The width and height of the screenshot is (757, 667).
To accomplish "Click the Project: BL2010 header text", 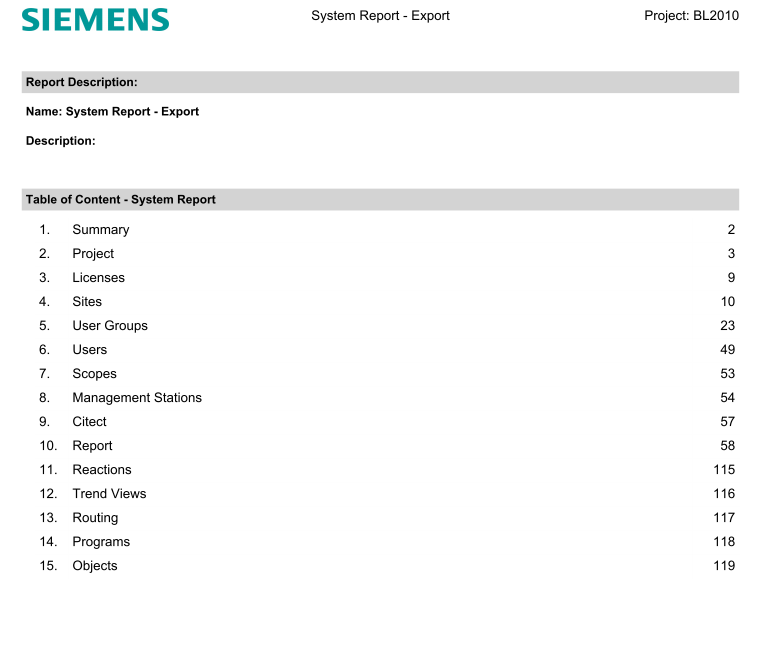I will [x=691, y=16].
